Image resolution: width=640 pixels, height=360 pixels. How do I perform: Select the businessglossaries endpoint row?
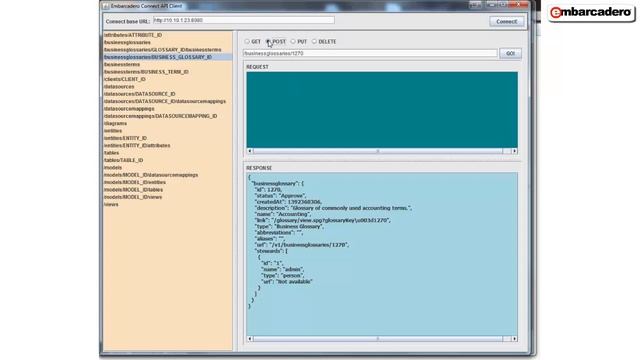(x=168, y=42)
